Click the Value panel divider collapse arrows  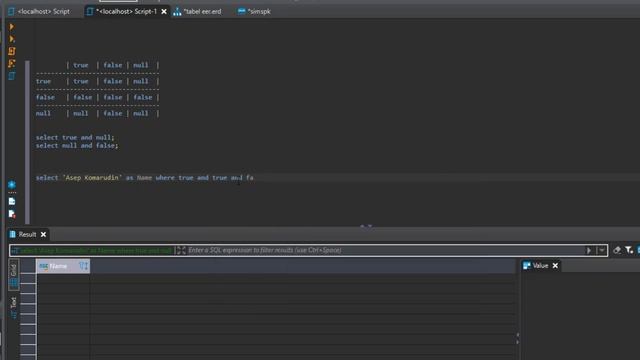[518, 338]
